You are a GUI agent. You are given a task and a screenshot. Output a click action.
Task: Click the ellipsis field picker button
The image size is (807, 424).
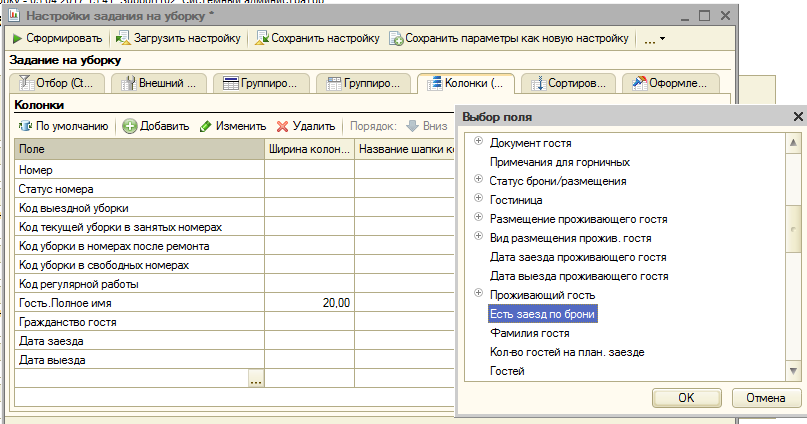[256, 379]
